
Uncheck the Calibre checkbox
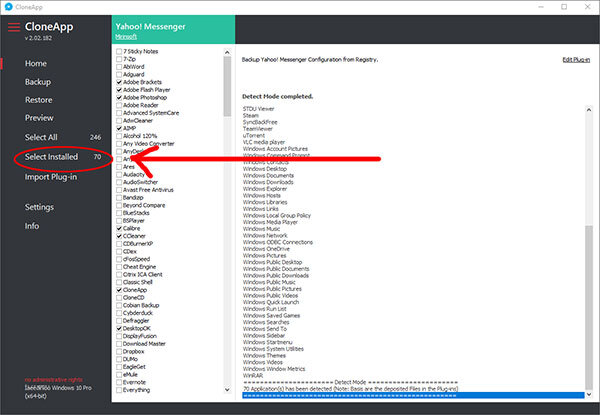coord(119,228)
